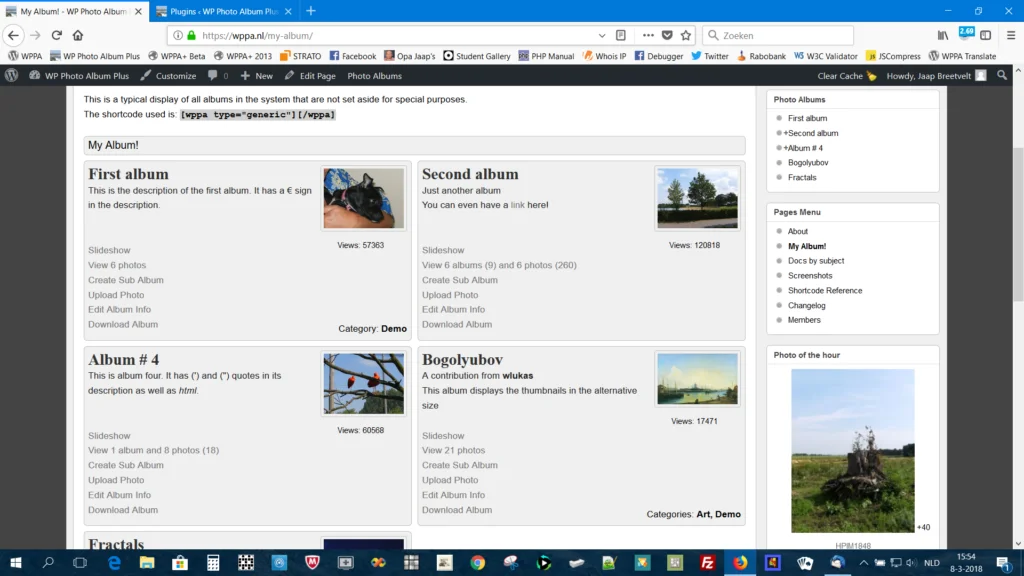Open Fractals in Photo Albums sidebar
This screenshot has width=1024, height=576.
[x=802, y=178]
